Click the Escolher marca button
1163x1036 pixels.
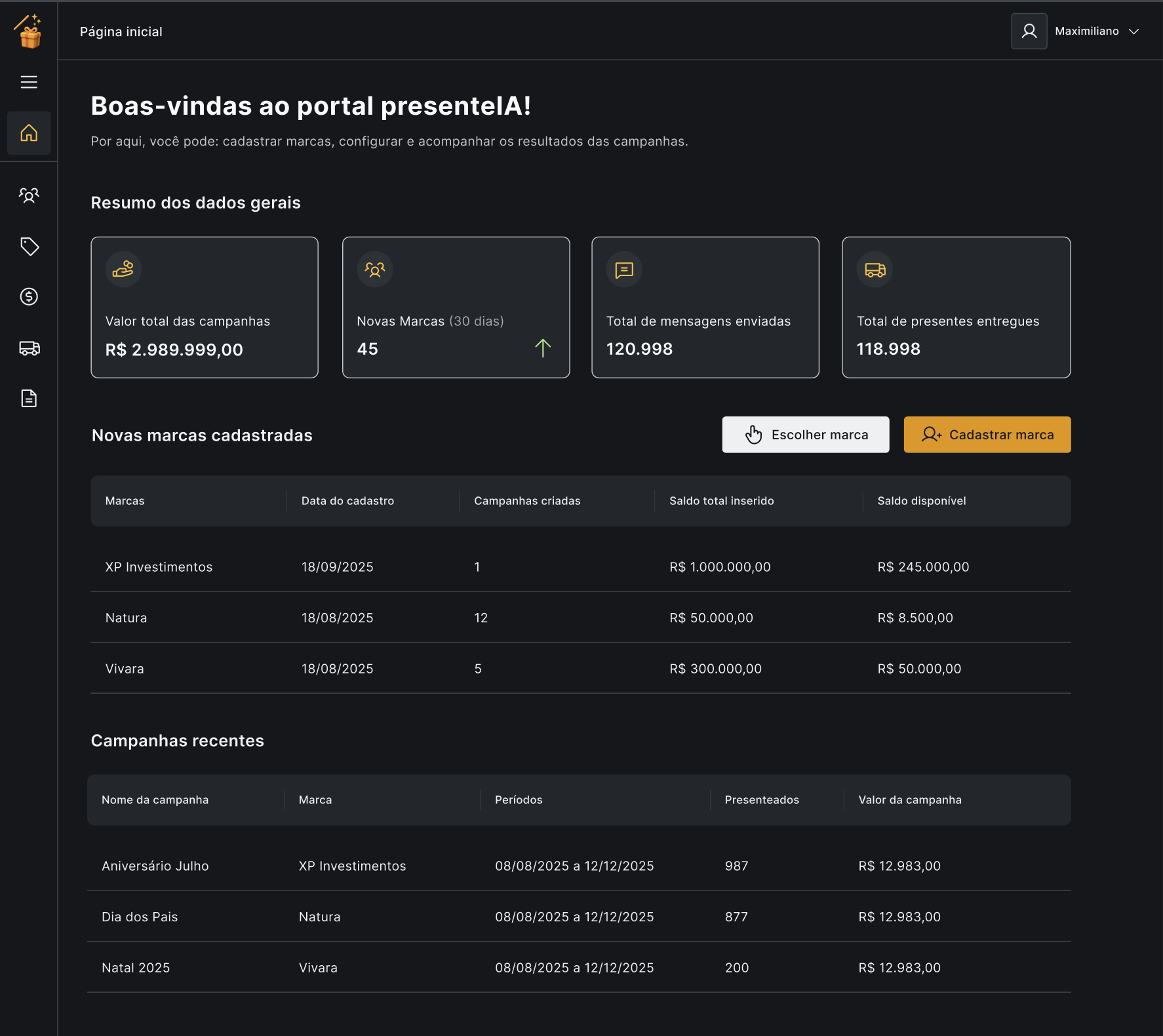pos(806,435)
